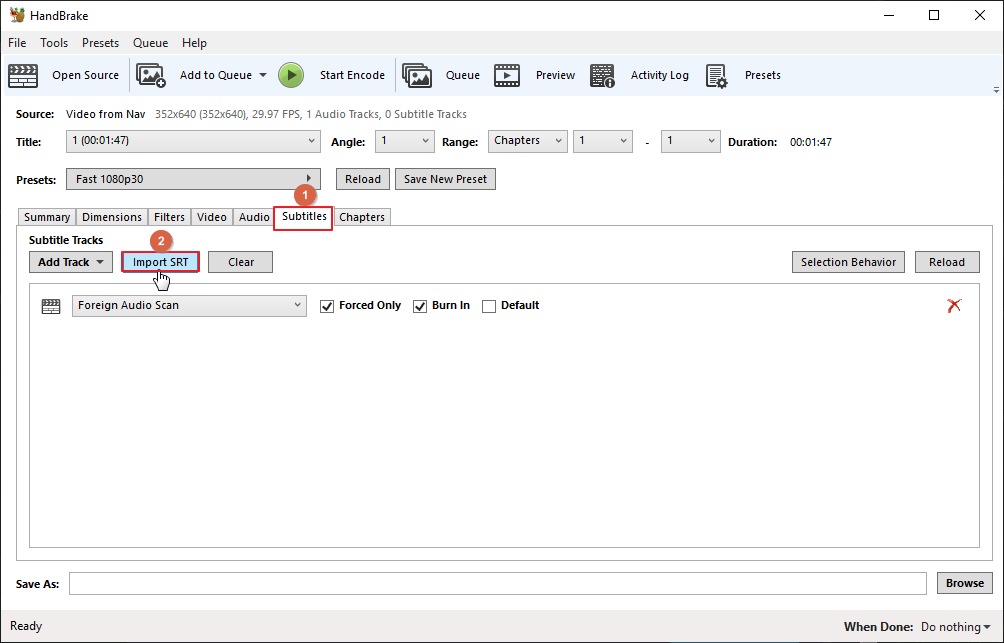Enable the Default checkbox
Image resolution: width=1004 pixels, height=643 pixels.
[x=489, y=306]
